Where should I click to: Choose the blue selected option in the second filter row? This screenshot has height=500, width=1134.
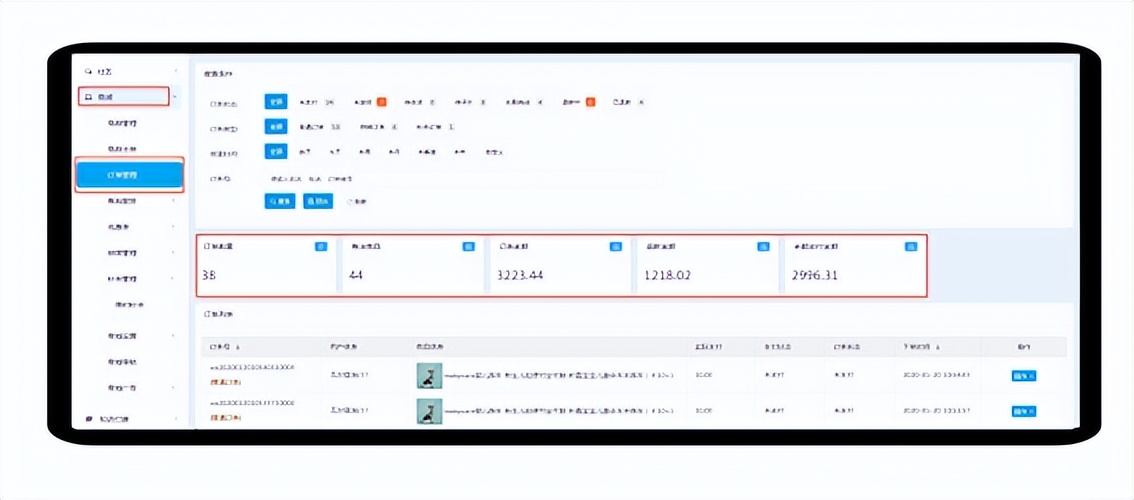pos(276,127)
